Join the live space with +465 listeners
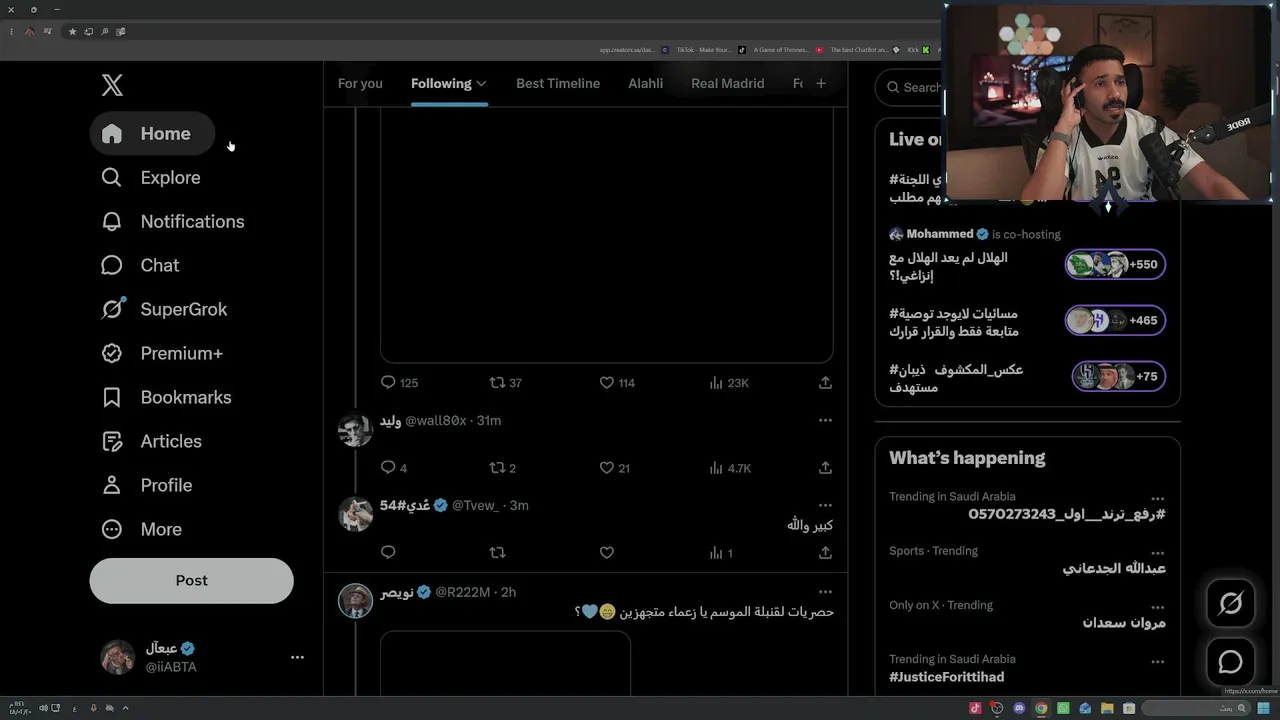This screenshot has width=1280, height=720. point(1114,321)
